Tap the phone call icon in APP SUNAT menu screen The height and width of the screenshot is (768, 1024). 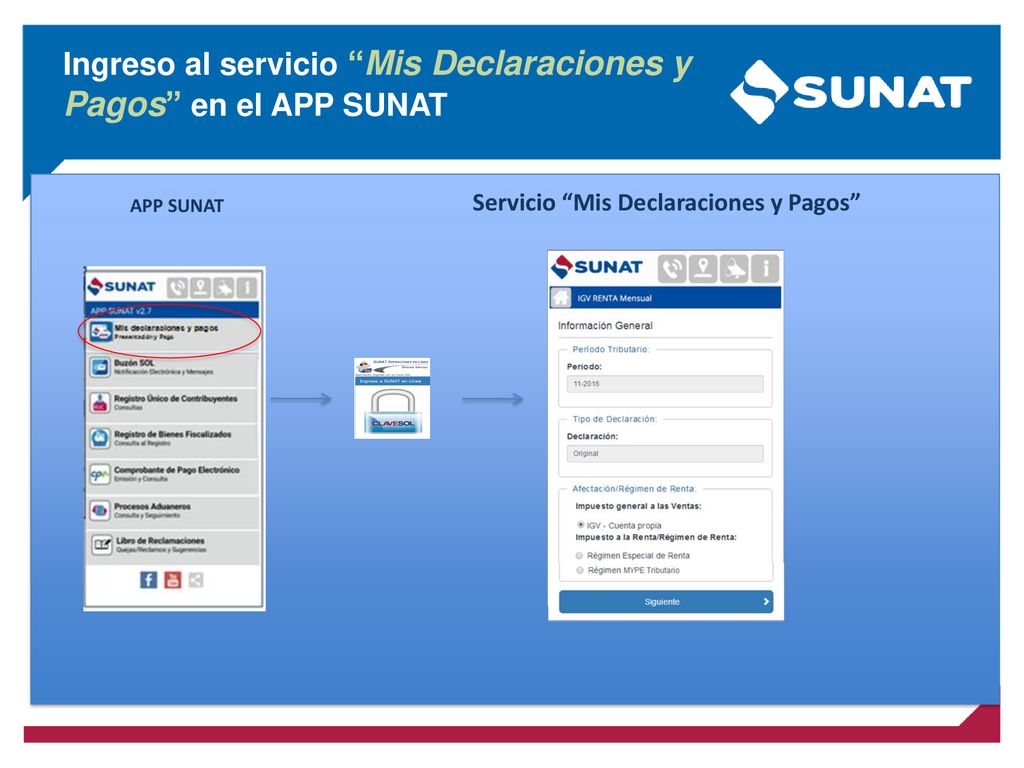coord(177,287)
